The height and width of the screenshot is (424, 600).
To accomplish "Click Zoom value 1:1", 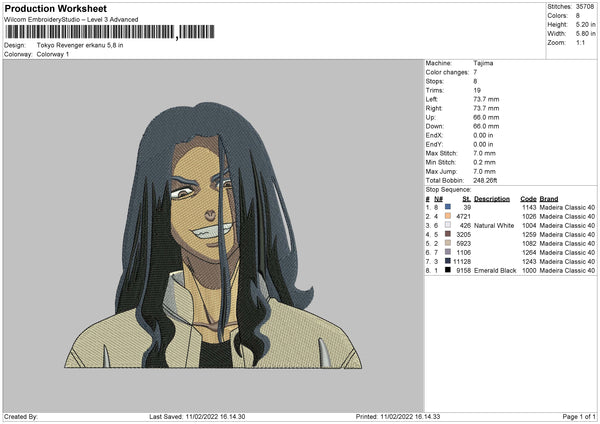I will 580,42.
